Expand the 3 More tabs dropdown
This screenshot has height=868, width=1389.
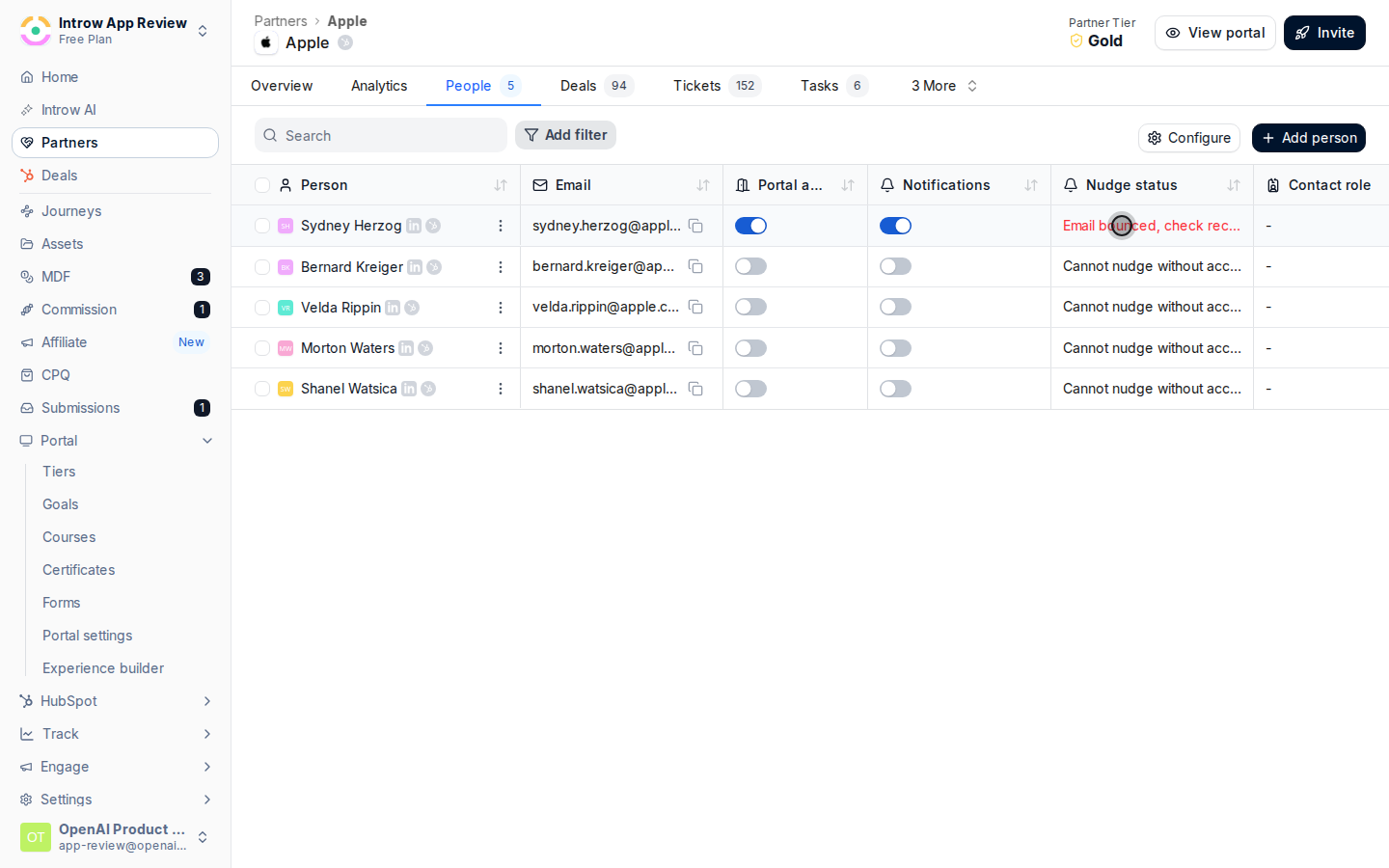[944, 86]
